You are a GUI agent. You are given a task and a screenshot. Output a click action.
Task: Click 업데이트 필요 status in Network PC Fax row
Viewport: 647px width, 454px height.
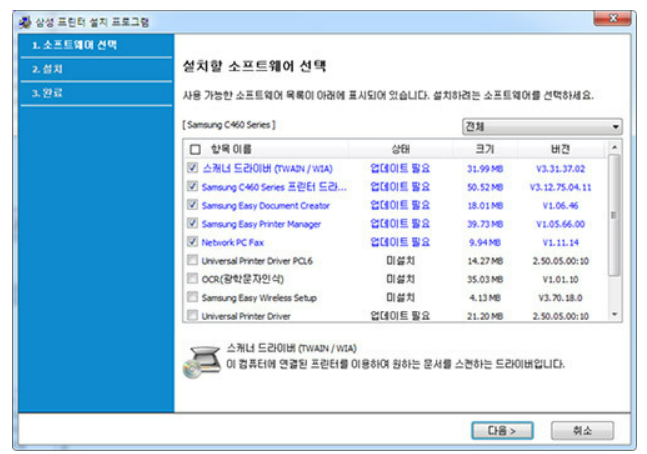(x=400, y=242)
